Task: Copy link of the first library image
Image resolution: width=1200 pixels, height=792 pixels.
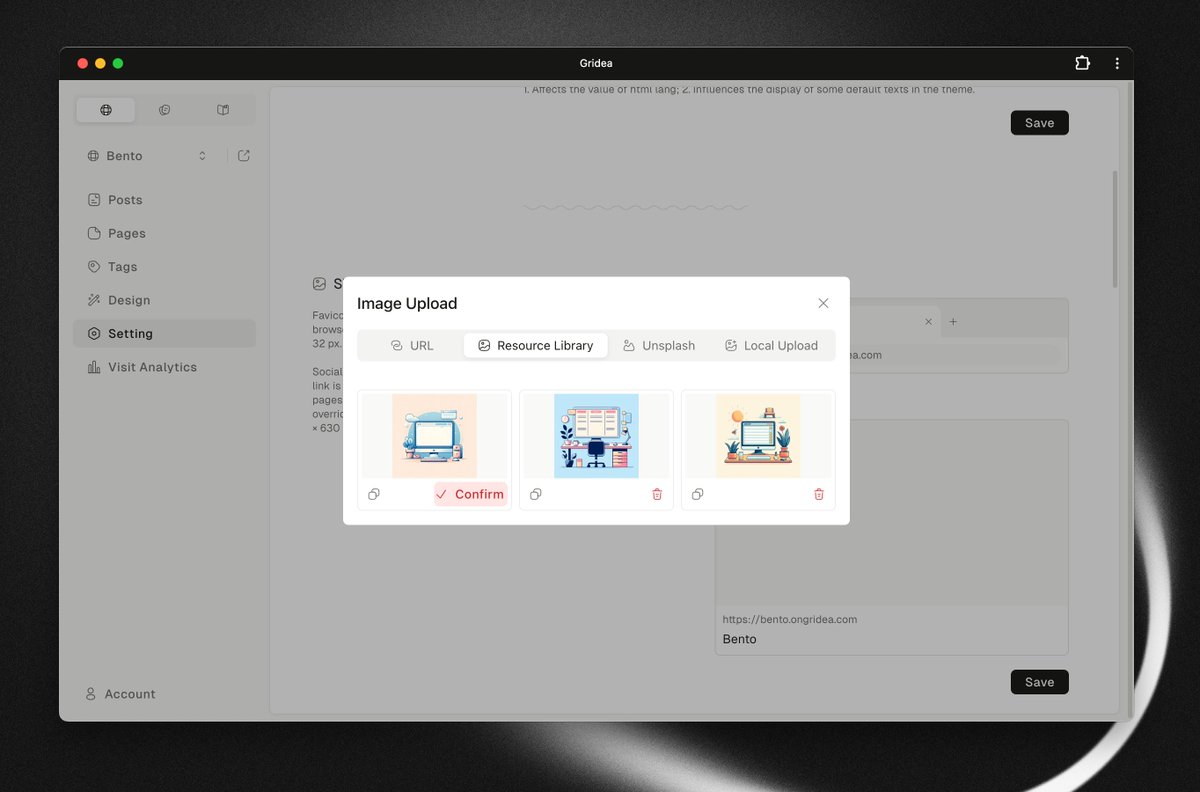Action: click(374, 494)
